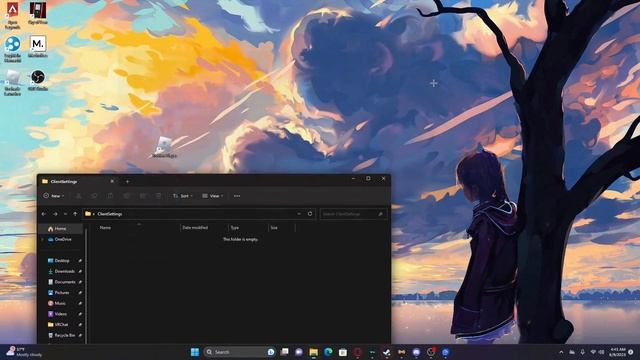Go back in File Explorer
The image size is (640, 360).
[44, 214]
